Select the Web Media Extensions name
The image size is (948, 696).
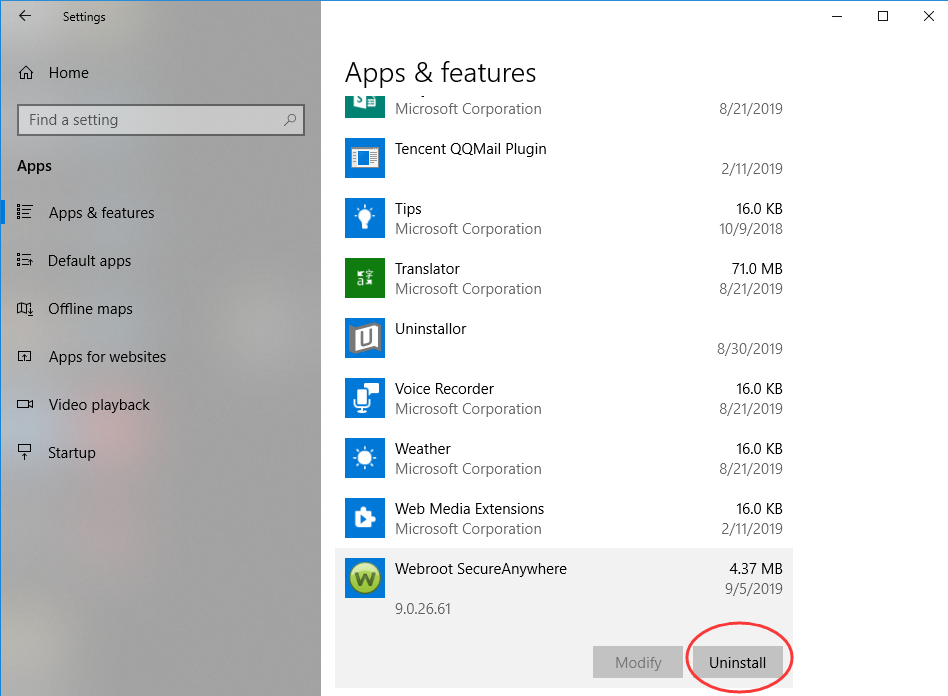tap(470, 509)
